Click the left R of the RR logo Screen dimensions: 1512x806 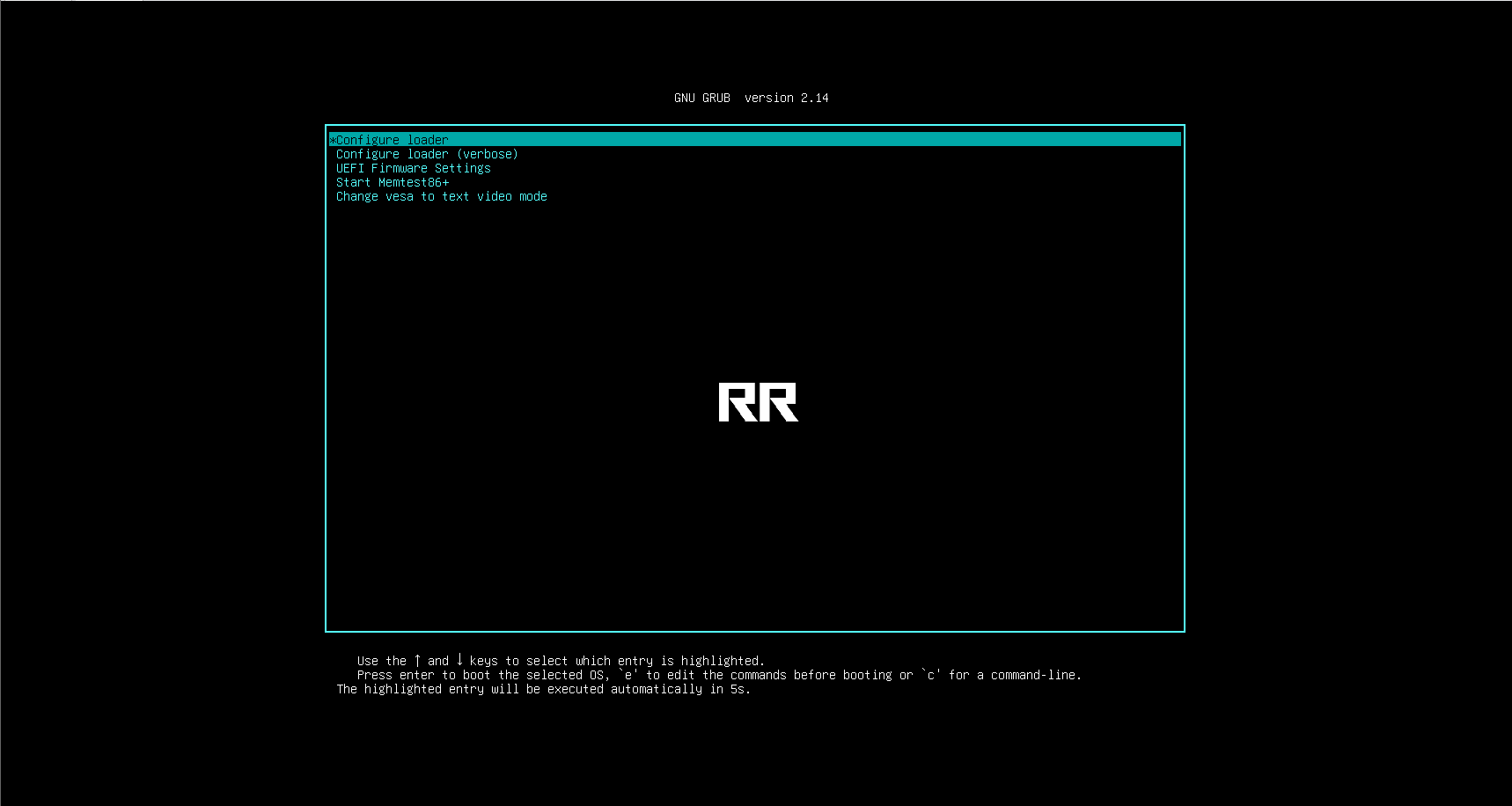738,402
